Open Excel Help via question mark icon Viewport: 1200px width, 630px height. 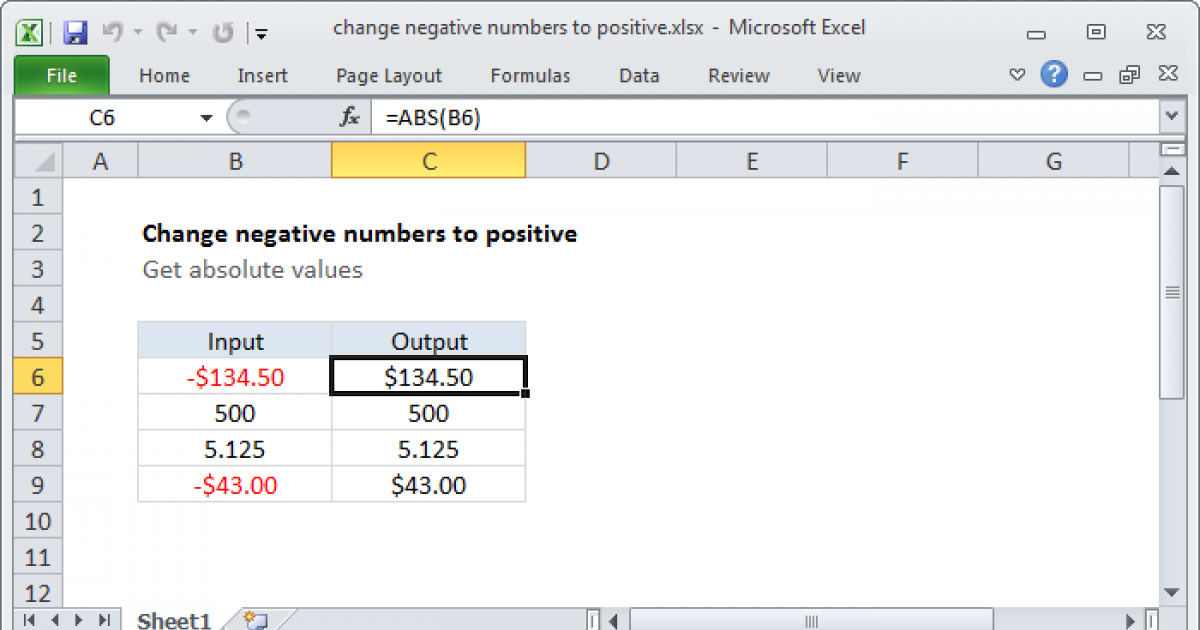click(1054, 75)
